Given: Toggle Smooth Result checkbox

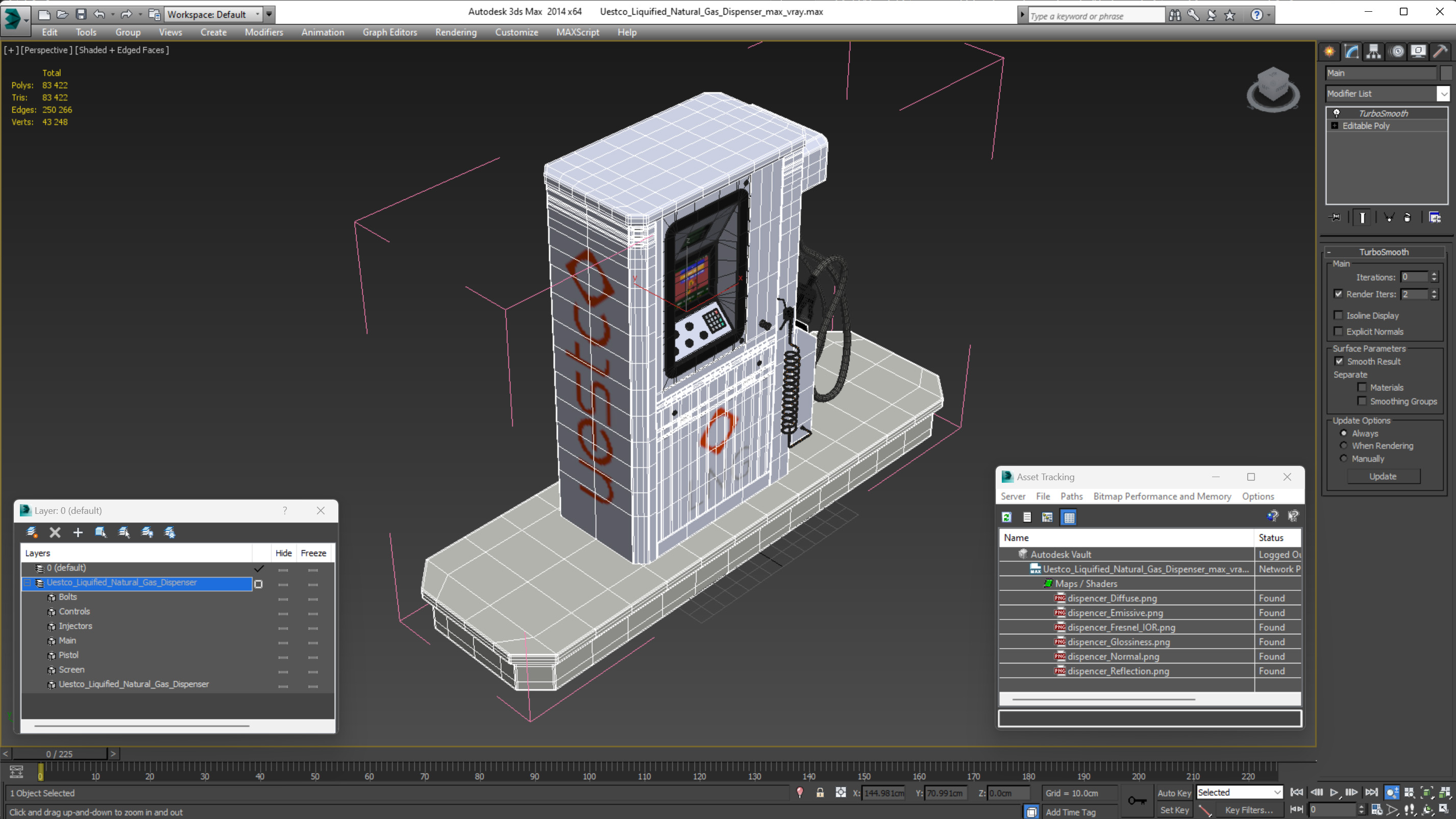Looking at the screenshot, I should point(1339,361).
